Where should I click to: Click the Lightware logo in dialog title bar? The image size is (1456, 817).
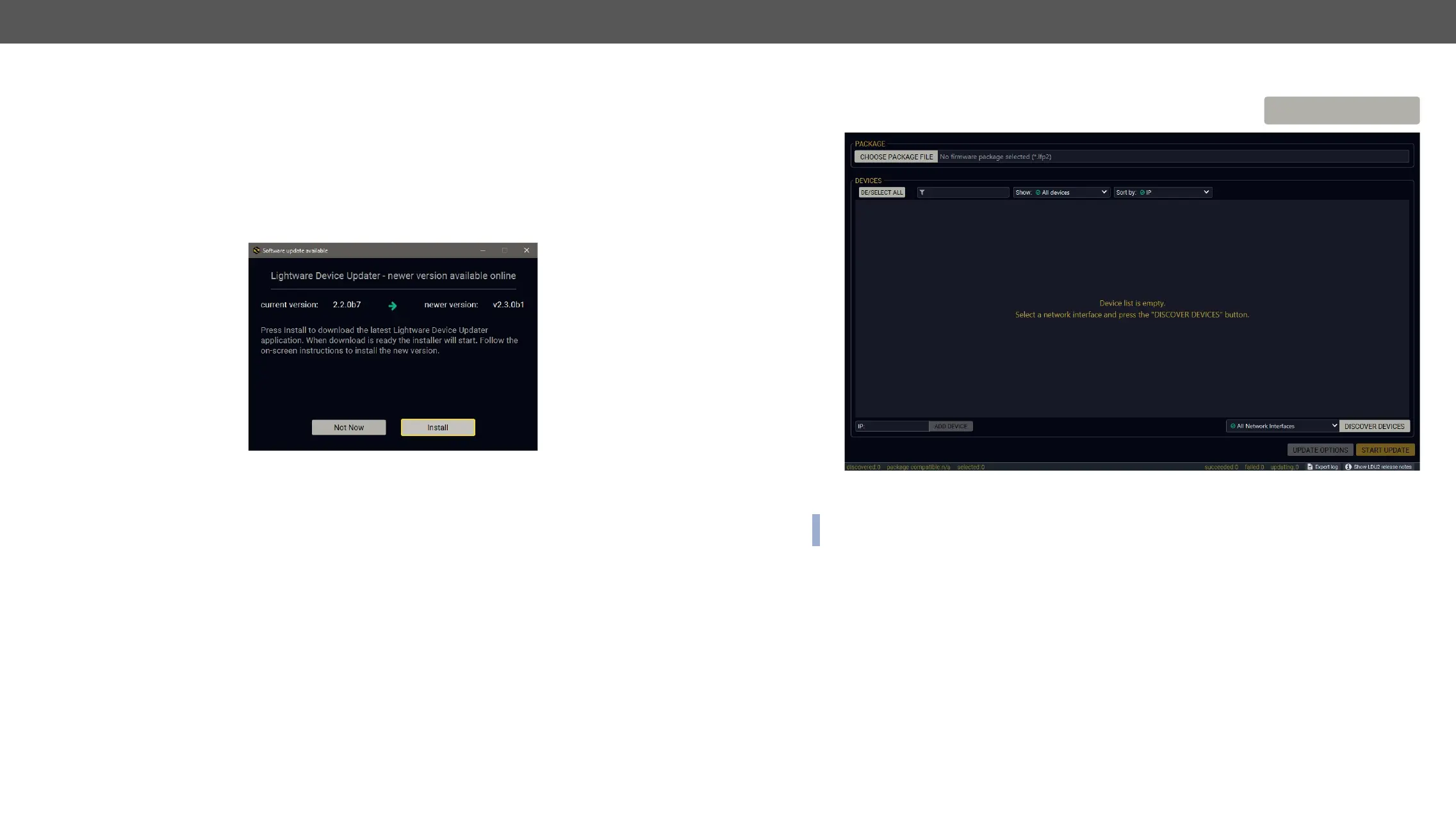(x=256, y=250)
